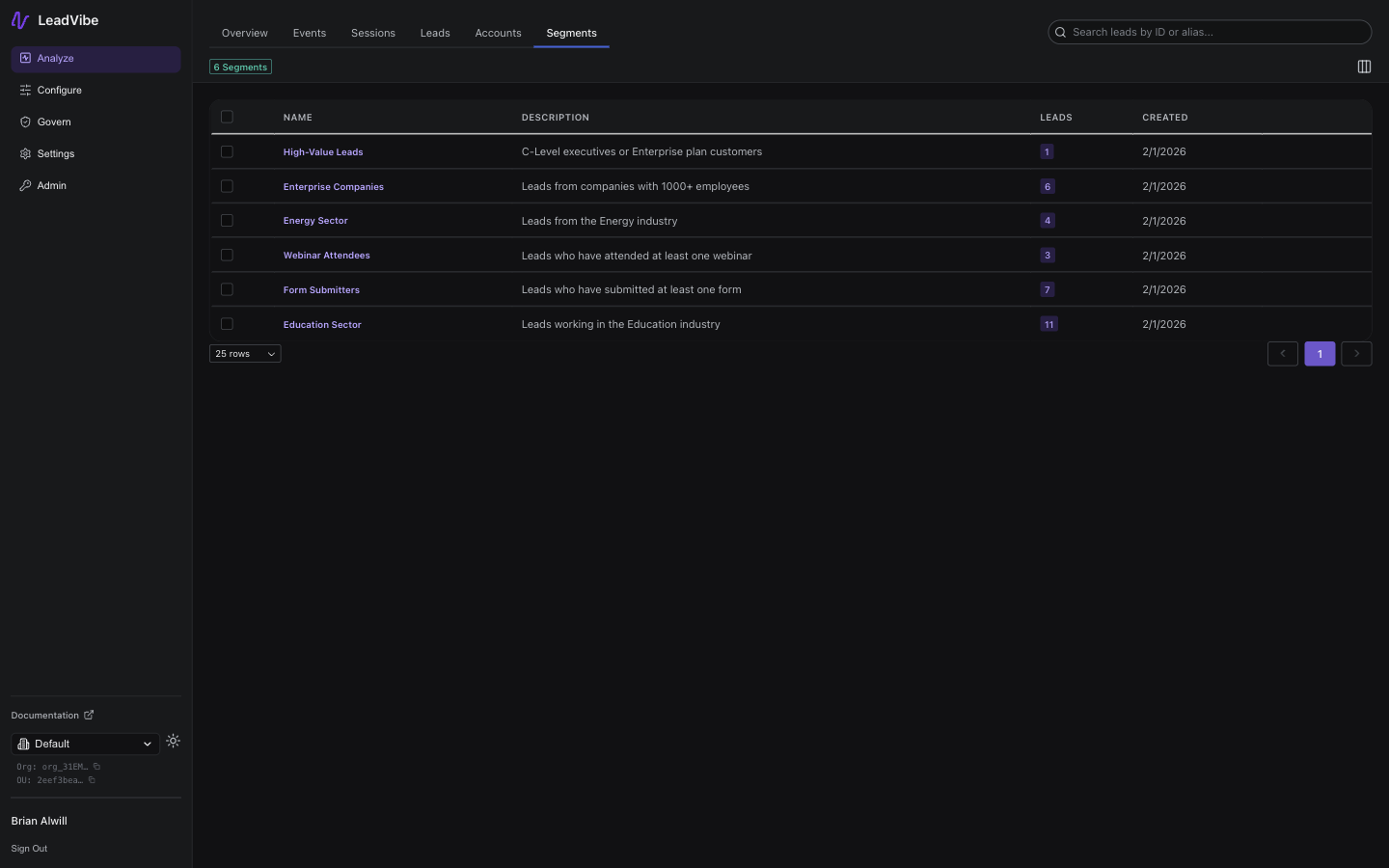Open Settings via the gear icon
This screenshot has width=1389, height=868.
click(25, 153)
